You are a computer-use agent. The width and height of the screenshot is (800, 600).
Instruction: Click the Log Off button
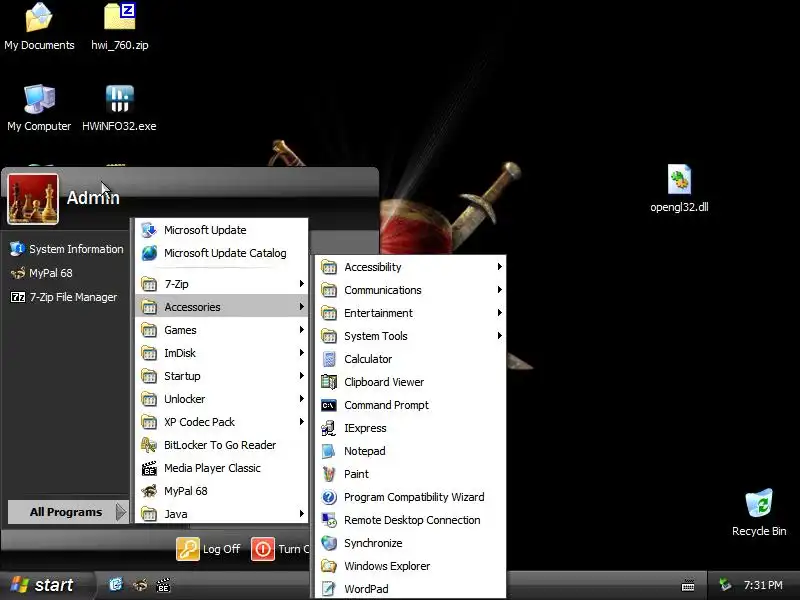point(208,549)
